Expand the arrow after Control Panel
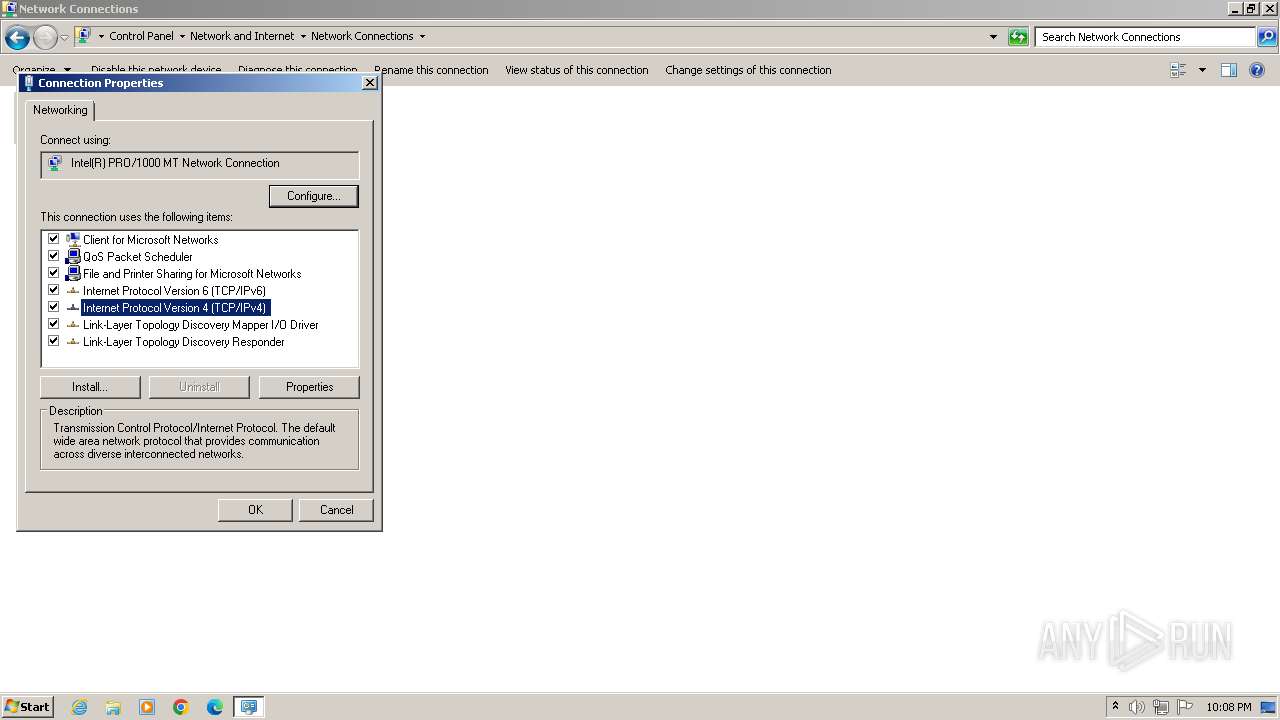 182,37
